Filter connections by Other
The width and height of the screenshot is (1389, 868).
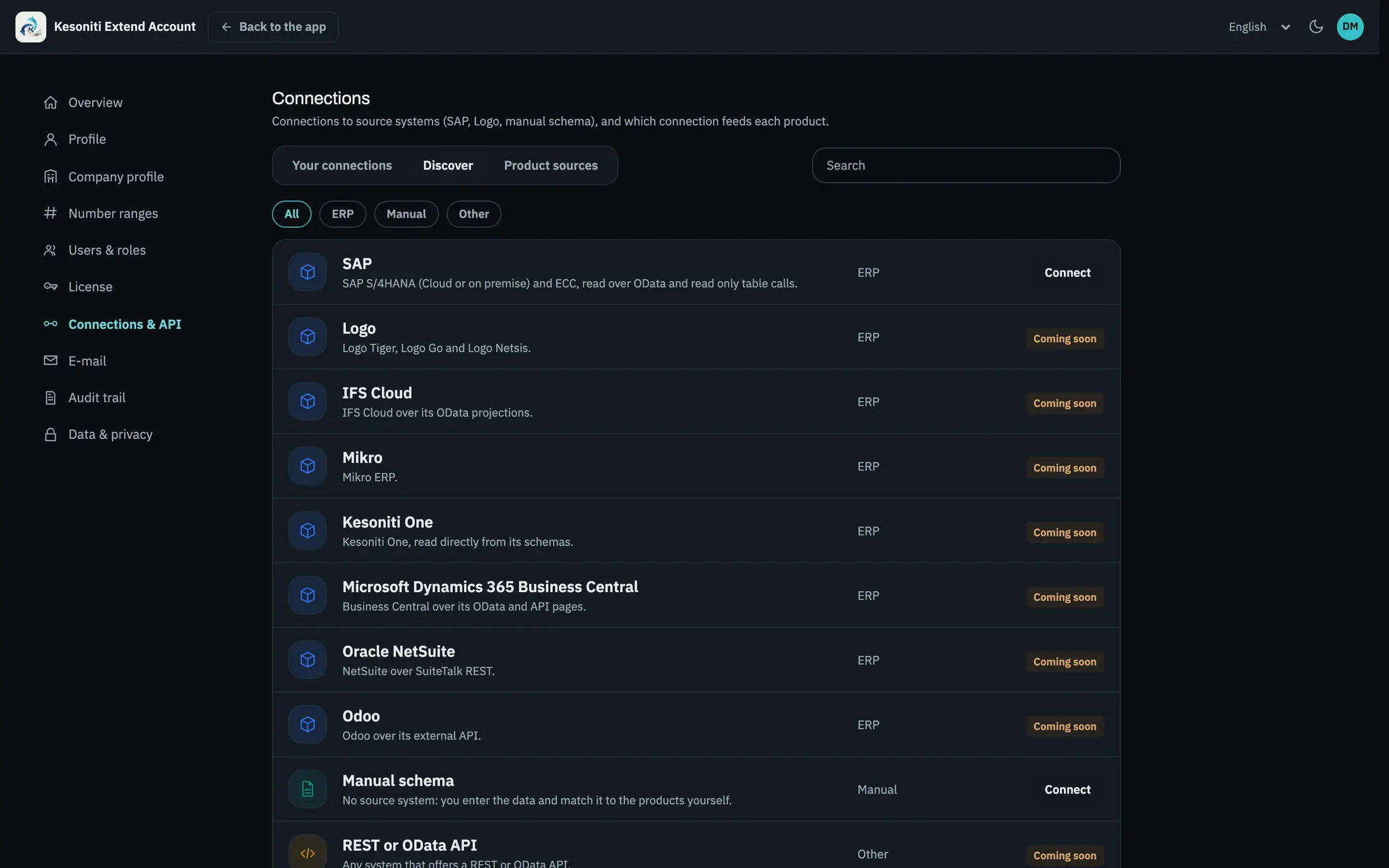(474, 214)
